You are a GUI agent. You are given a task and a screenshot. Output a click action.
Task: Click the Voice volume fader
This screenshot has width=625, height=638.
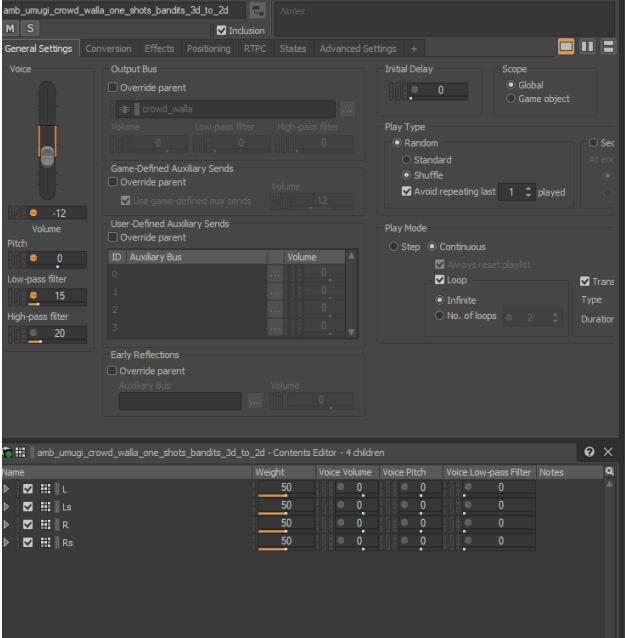[x=47, y=155]
